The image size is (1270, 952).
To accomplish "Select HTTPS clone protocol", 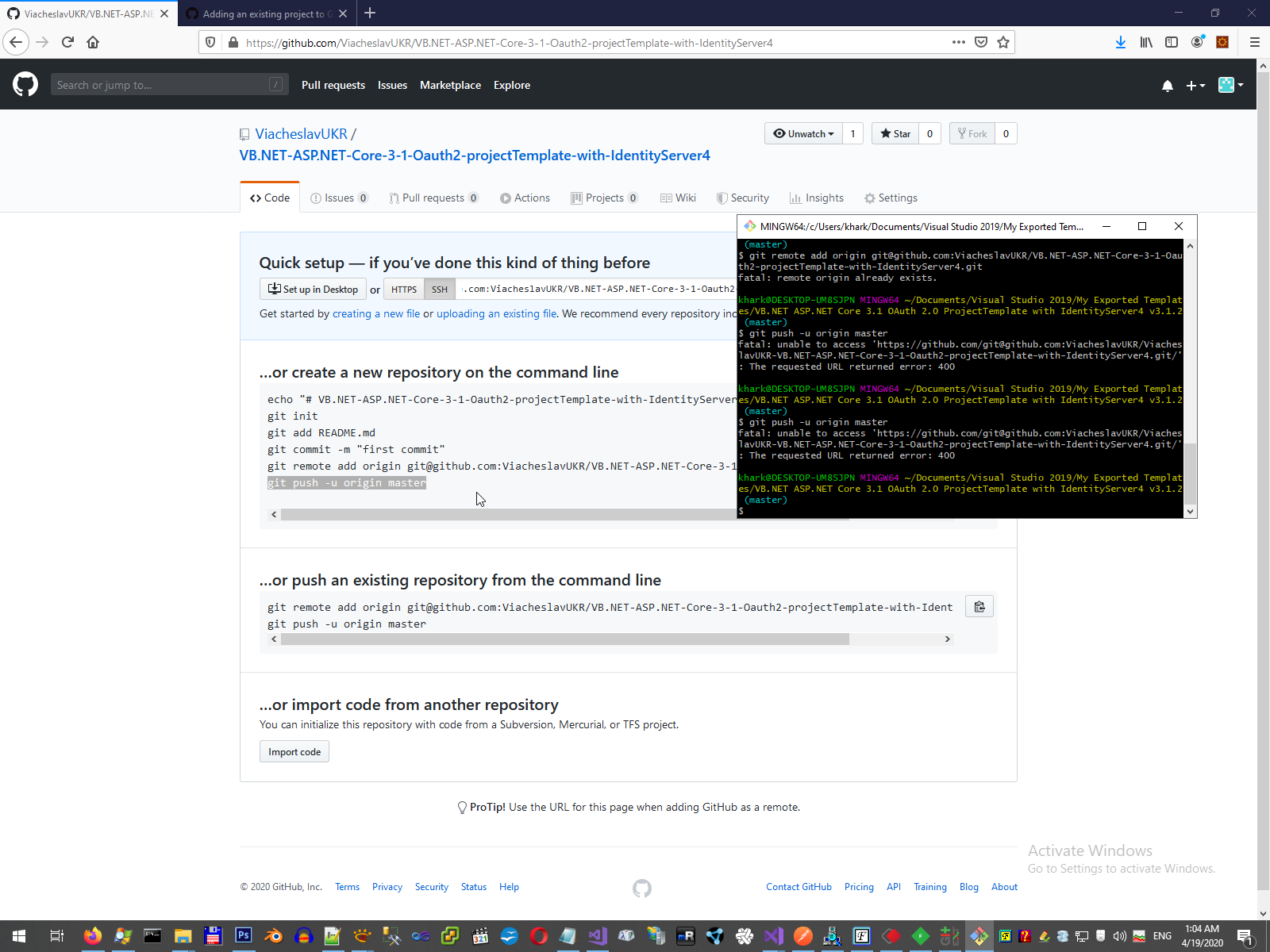I will (404, 290).
